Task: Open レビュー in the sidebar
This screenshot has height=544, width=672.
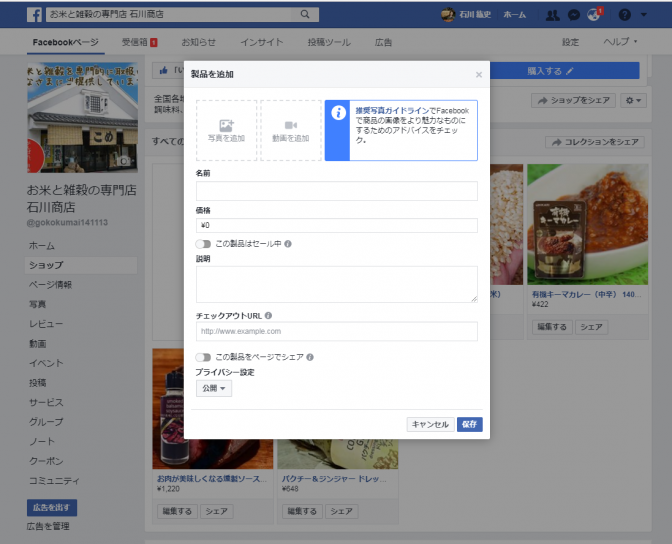Action: pyautogui.click(x=46, y=324)
